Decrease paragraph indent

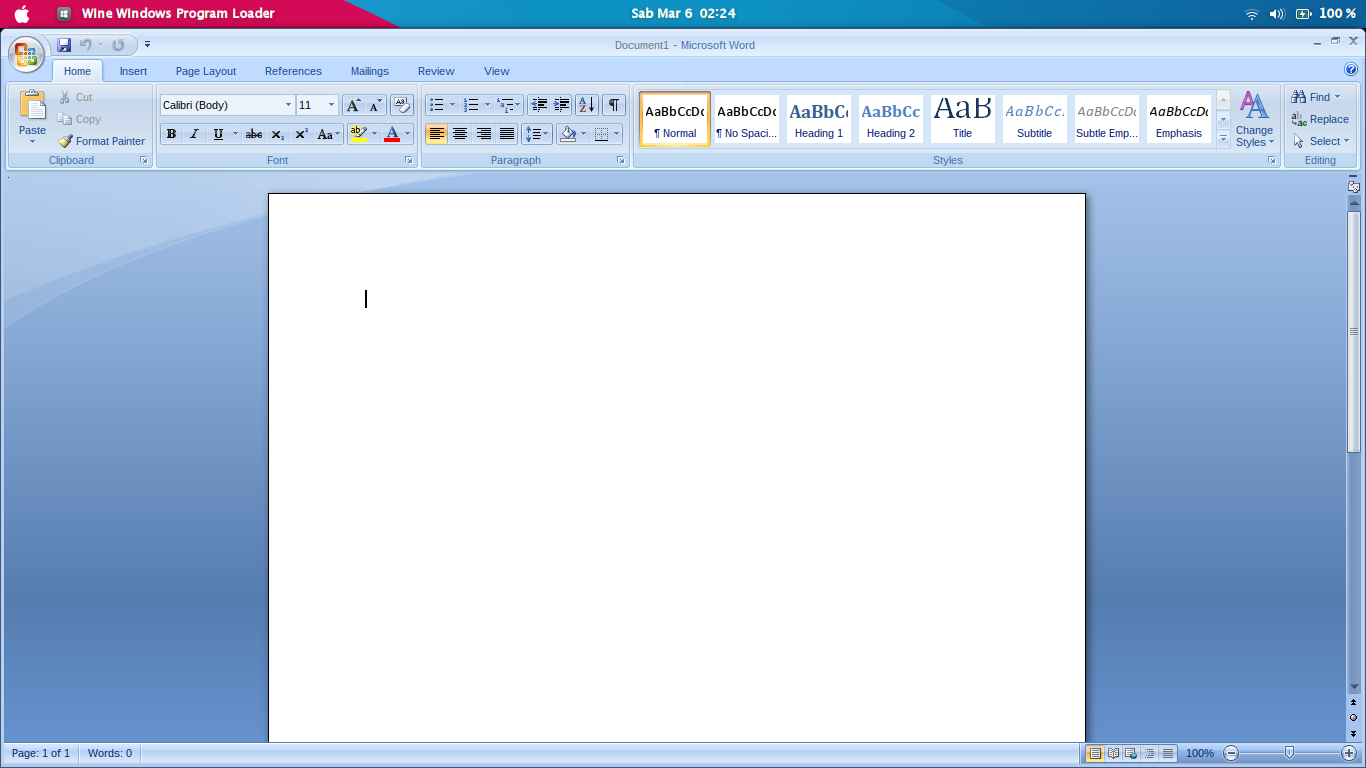(x=539, y=105)
